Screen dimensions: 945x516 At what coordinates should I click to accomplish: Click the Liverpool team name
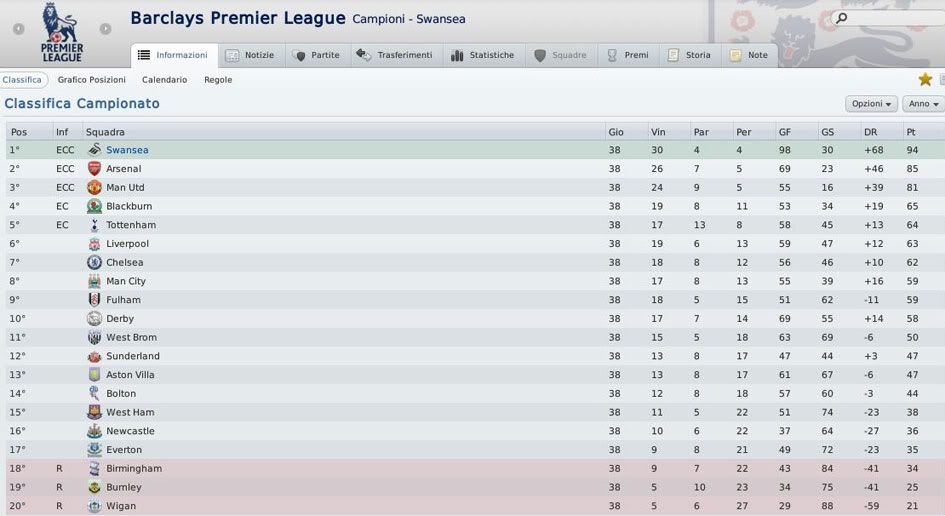[127, 244]
